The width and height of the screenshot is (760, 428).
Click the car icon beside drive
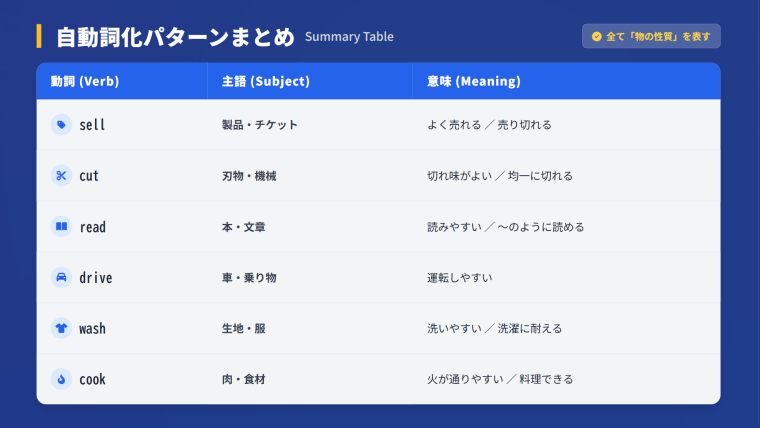(61, 278)
